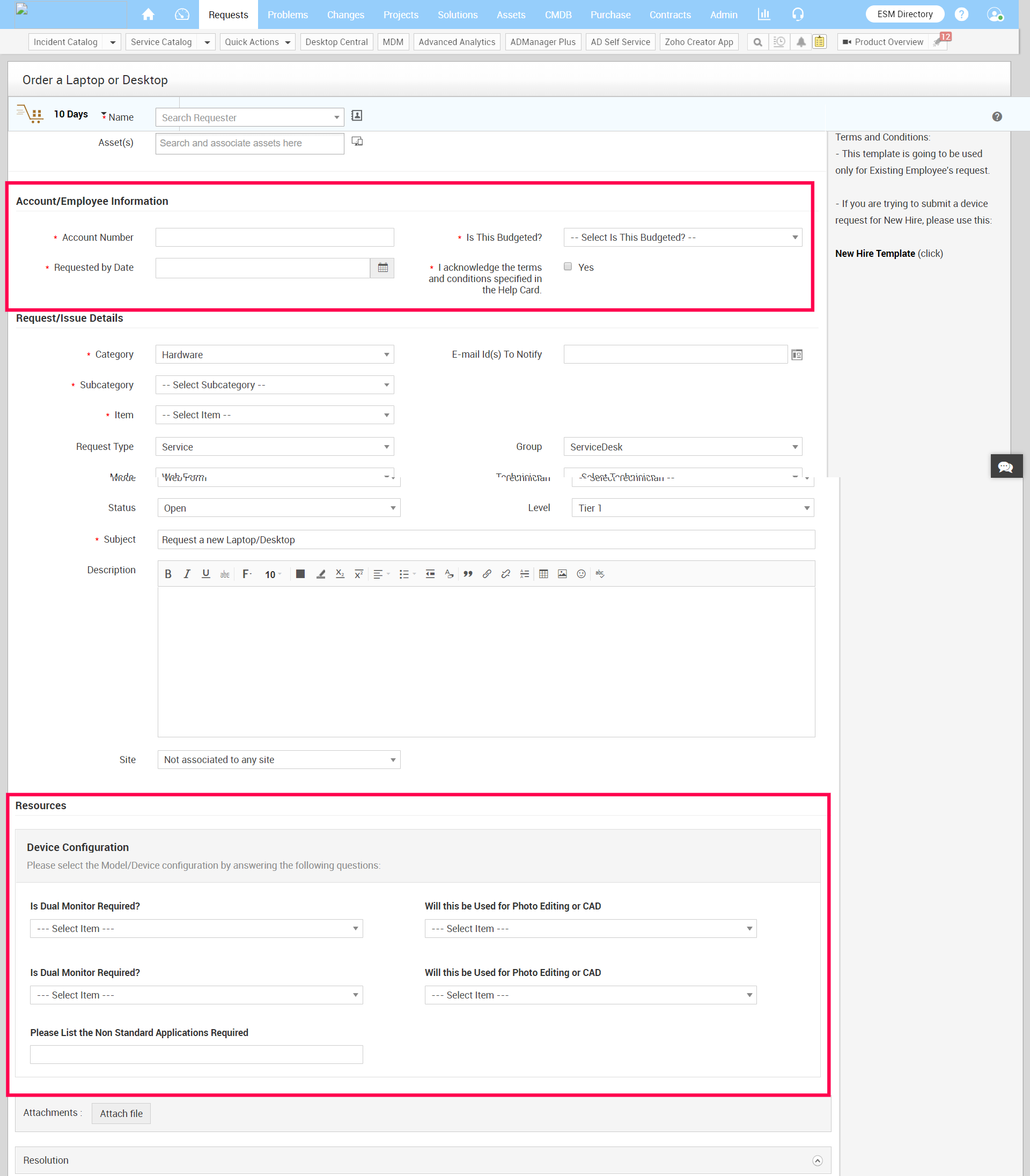
Task: Open calendar picker for Requested by Date
Action: point(383,268)
